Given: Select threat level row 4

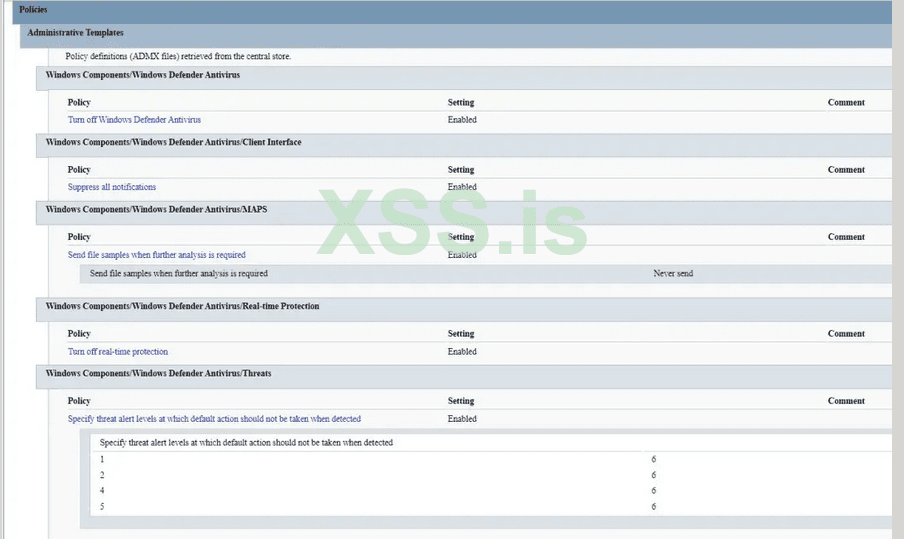Looking at the screenshot, I should pyautogui.click(x=492, y=491).
